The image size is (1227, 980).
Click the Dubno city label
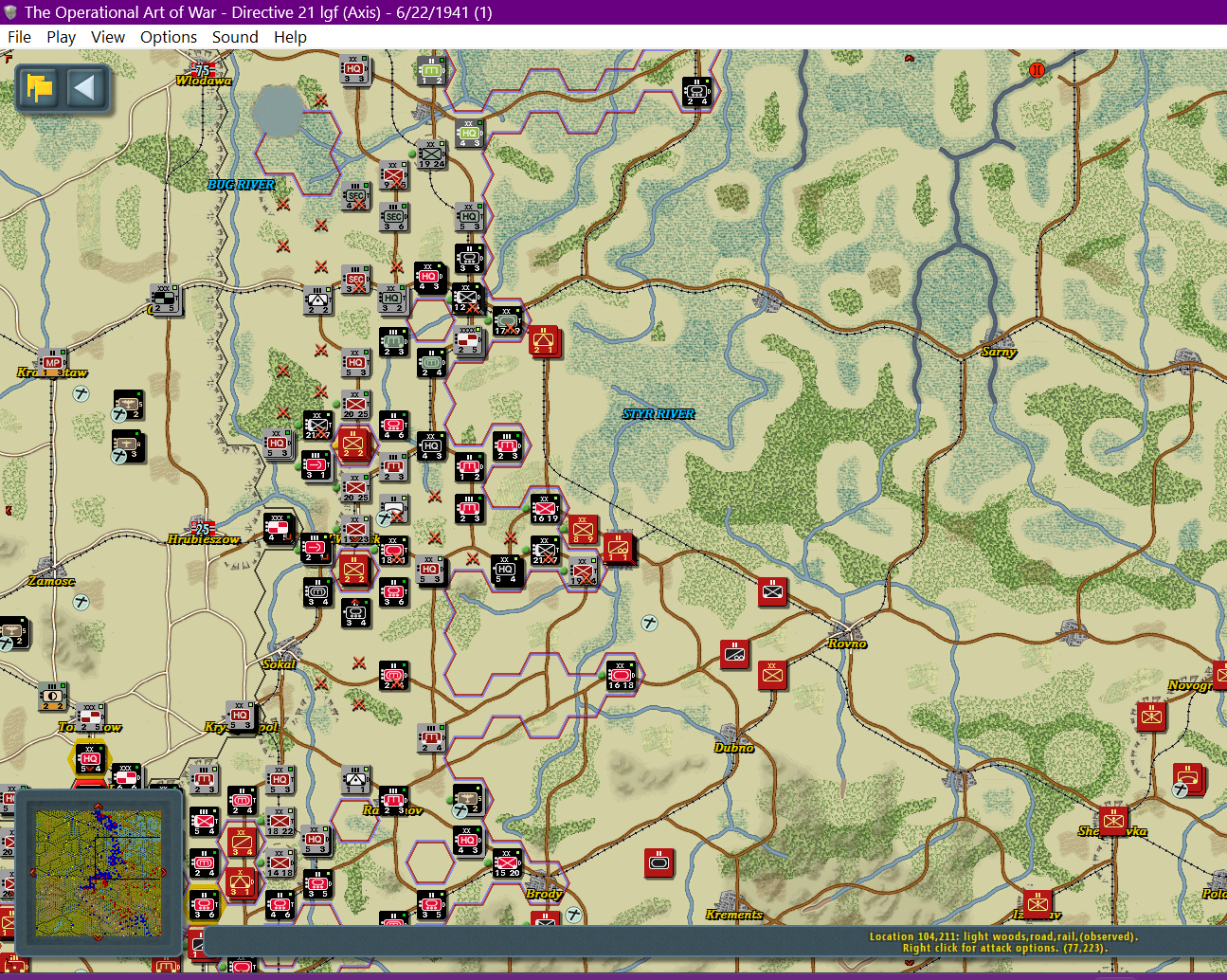pos(734,748)
